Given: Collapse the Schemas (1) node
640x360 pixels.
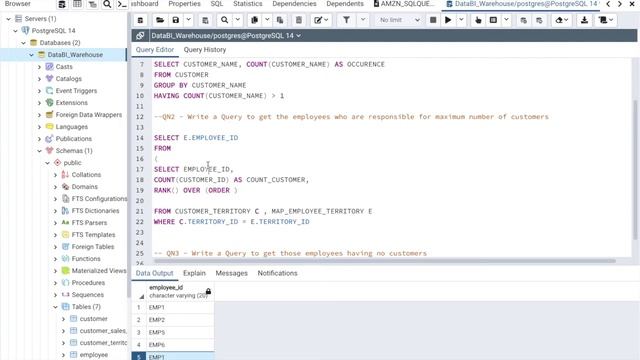Looking at the screenshot, I should click(40, 151).
